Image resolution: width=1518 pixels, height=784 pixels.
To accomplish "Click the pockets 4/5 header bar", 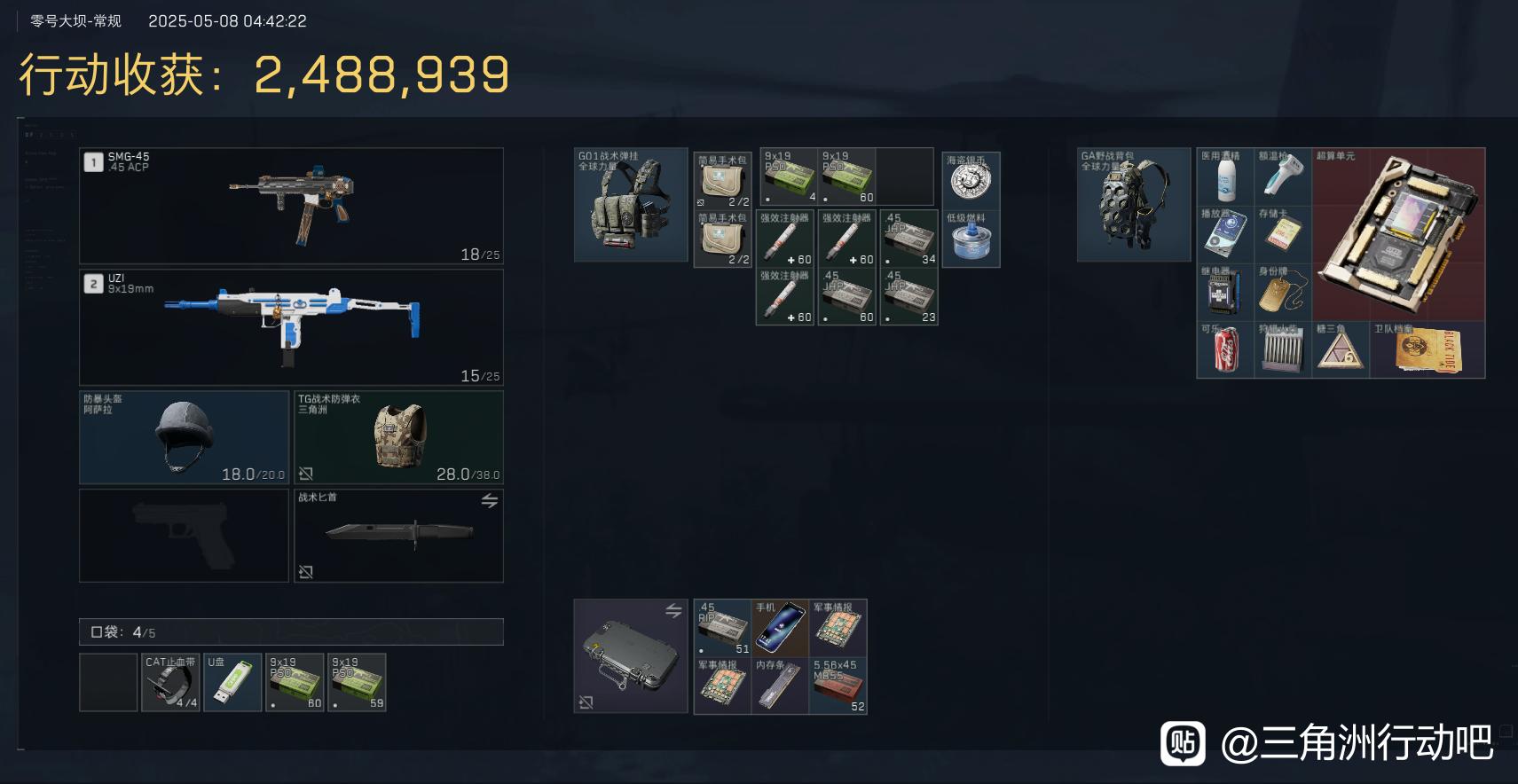I will coord(291,631).
